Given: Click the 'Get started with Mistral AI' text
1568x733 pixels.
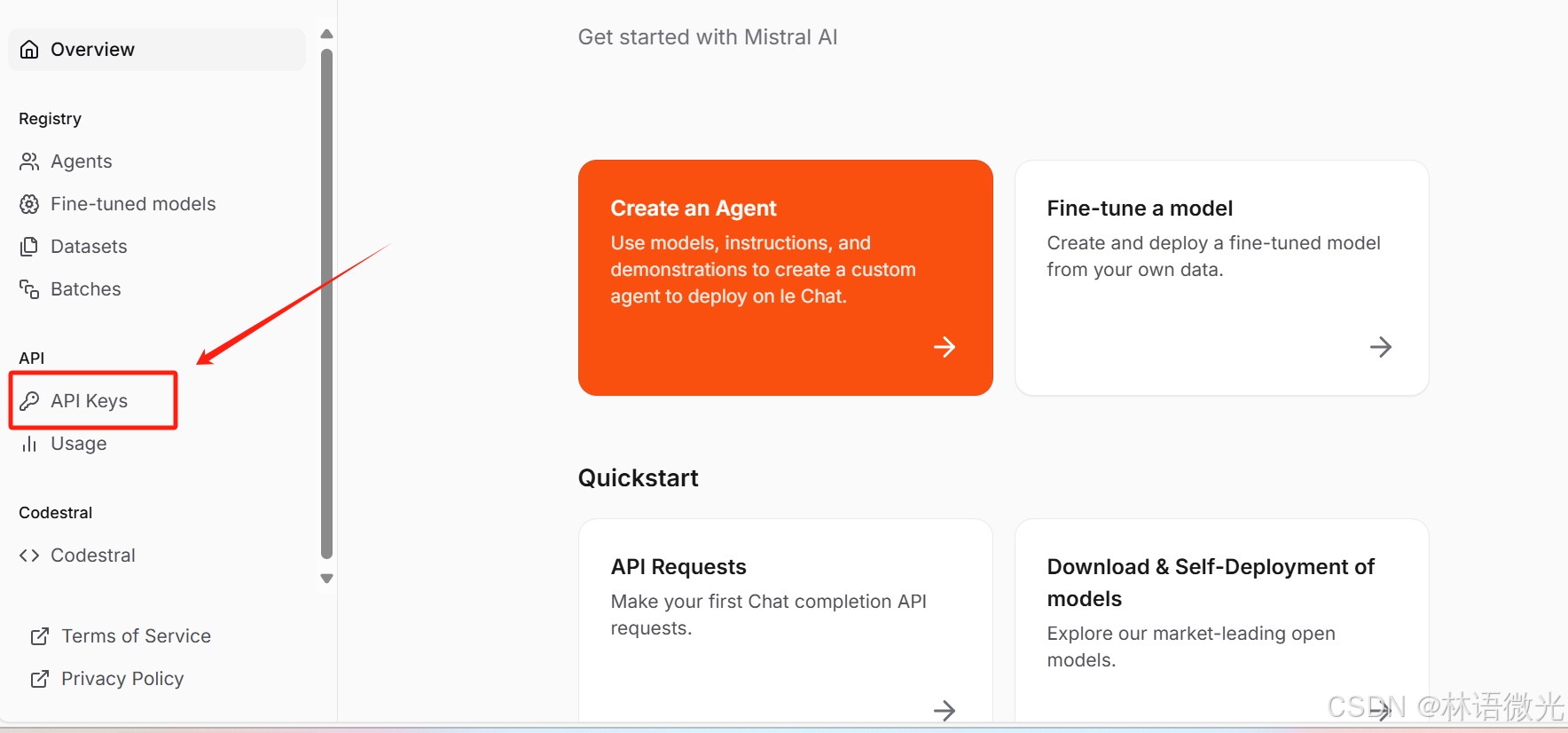Looking at the screenshot, I should (x=708, y=37).
